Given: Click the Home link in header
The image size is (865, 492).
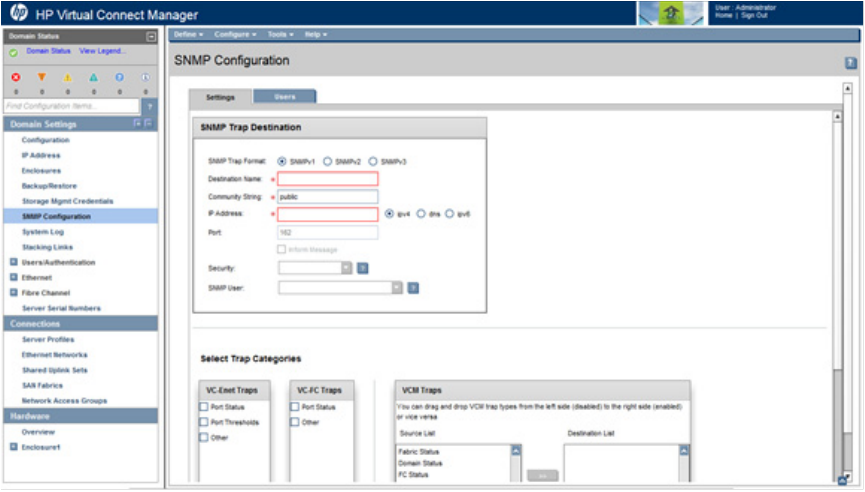Looking at the screenshot, I should pos(723,15).
